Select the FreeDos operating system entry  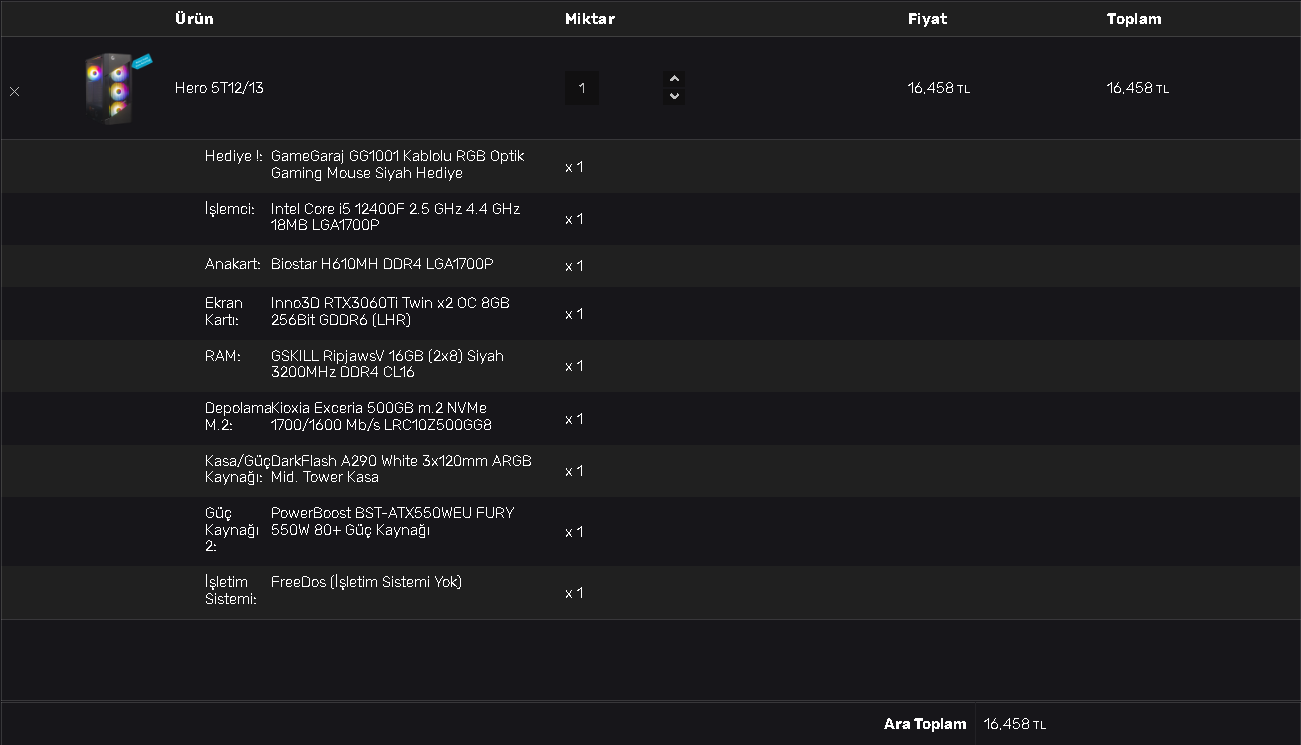[366, 582]
